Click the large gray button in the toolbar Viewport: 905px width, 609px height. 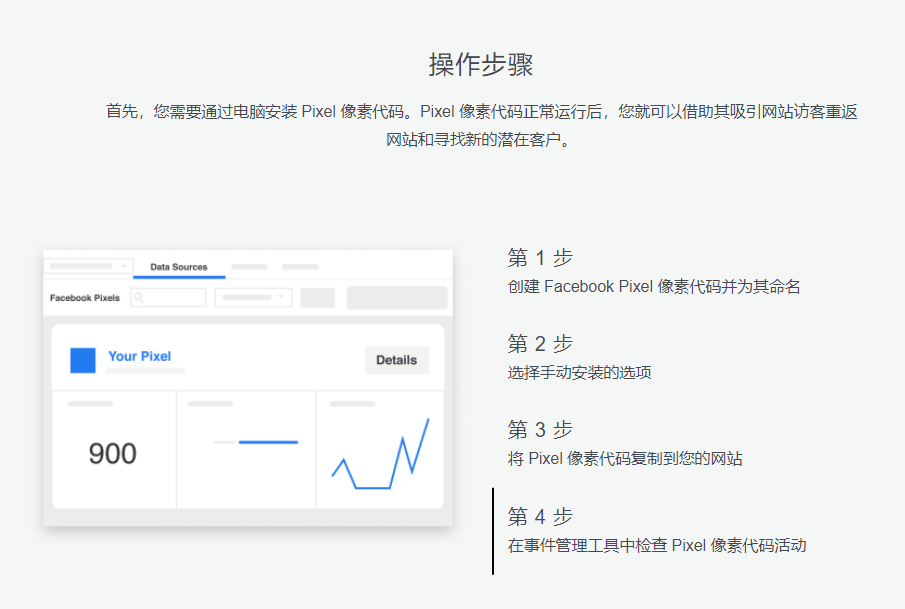pyautogui.click(x=396, y=297)
